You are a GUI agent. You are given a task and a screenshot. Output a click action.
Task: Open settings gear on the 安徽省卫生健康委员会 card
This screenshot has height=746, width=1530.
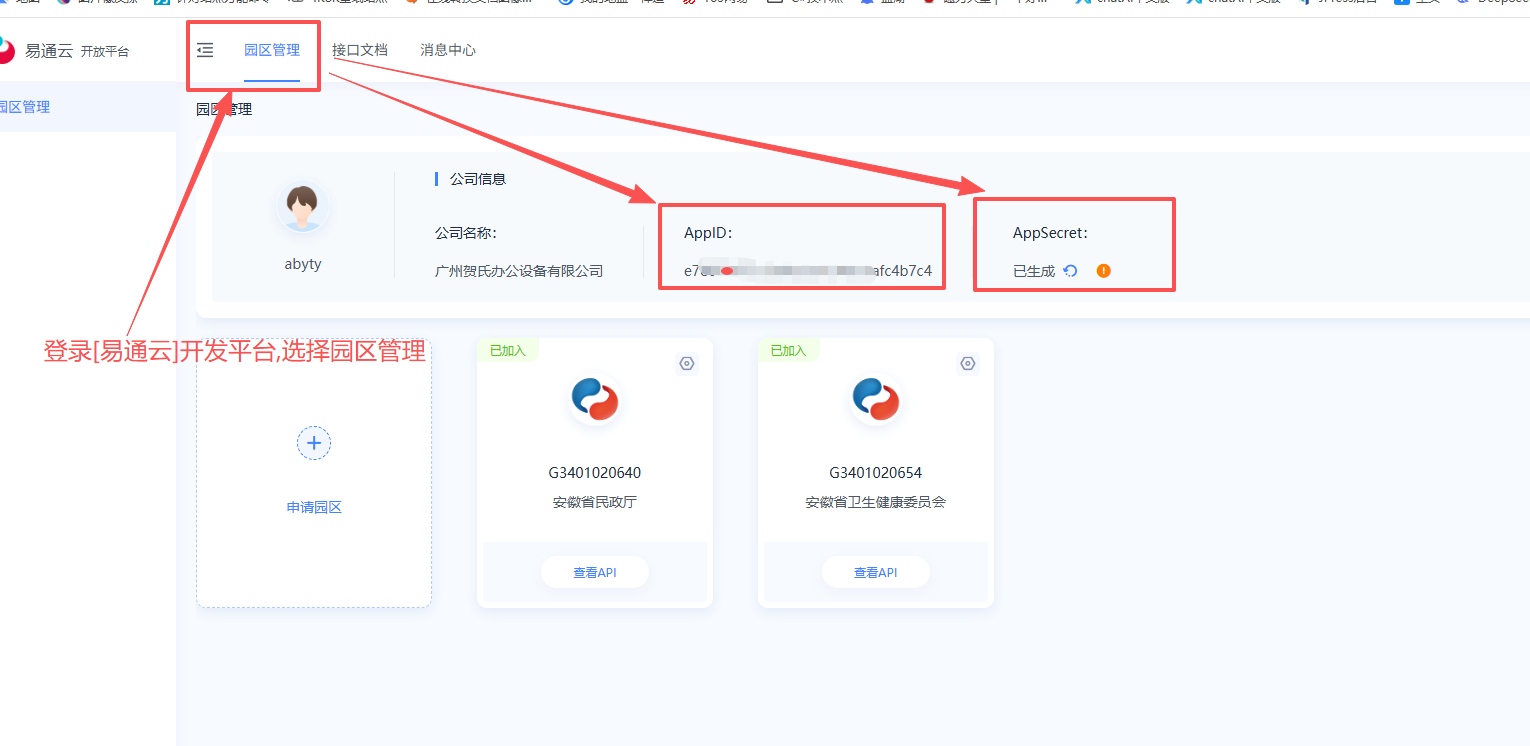pyautogui.click(x=967, y=364)
